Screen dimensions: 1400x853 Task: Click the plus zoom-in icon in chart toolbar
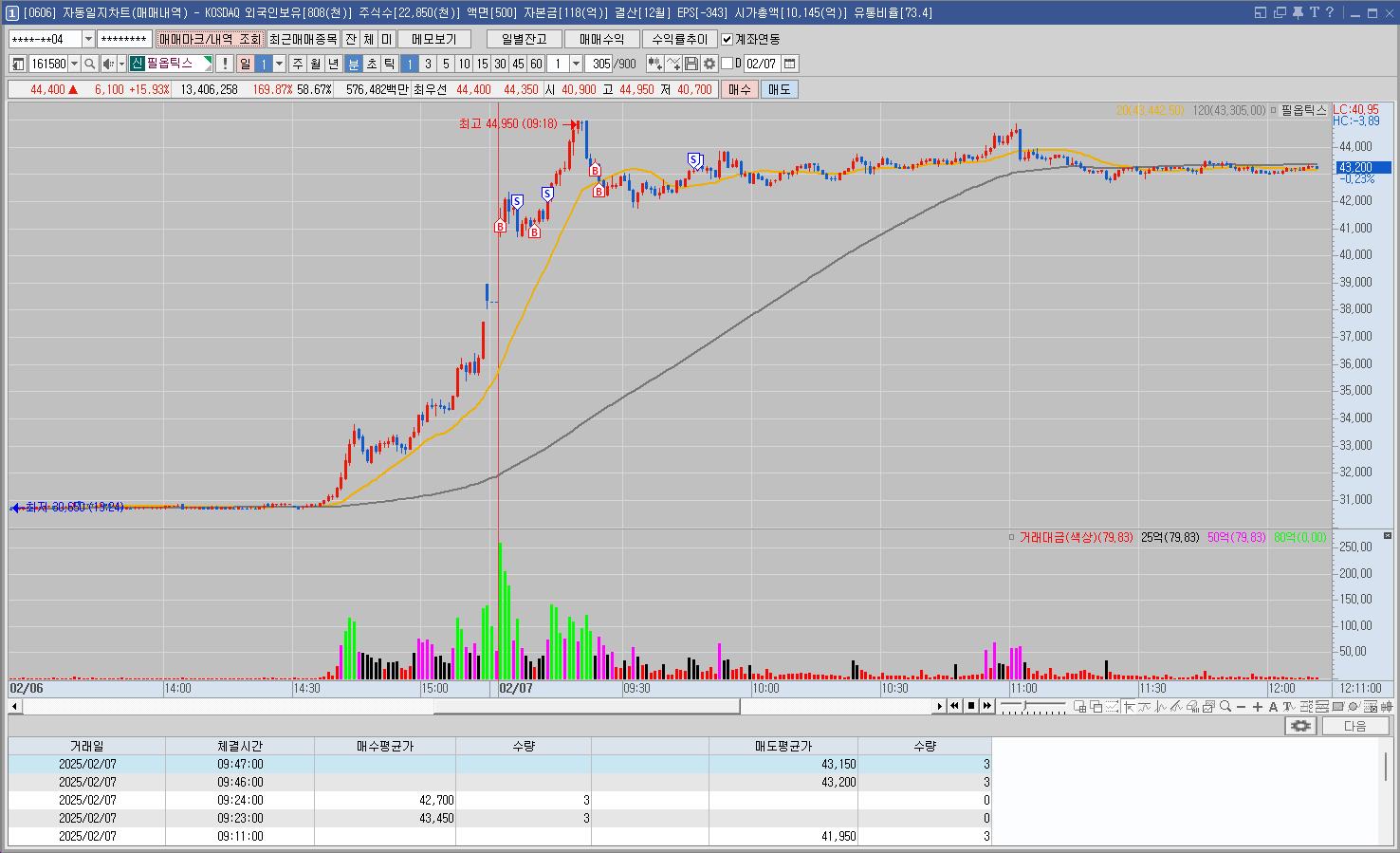tap(1258, 707)
